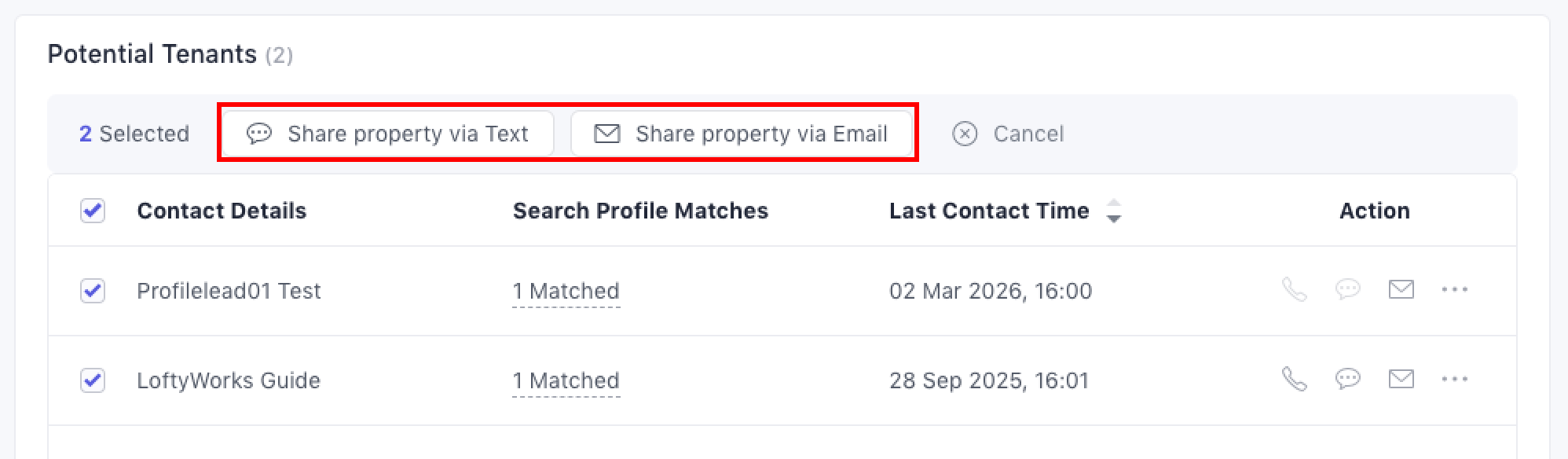1568x459 pixels.
Task: Email LoftyWorks Guide via envelope icon
Action: [x=1401, y=380]
